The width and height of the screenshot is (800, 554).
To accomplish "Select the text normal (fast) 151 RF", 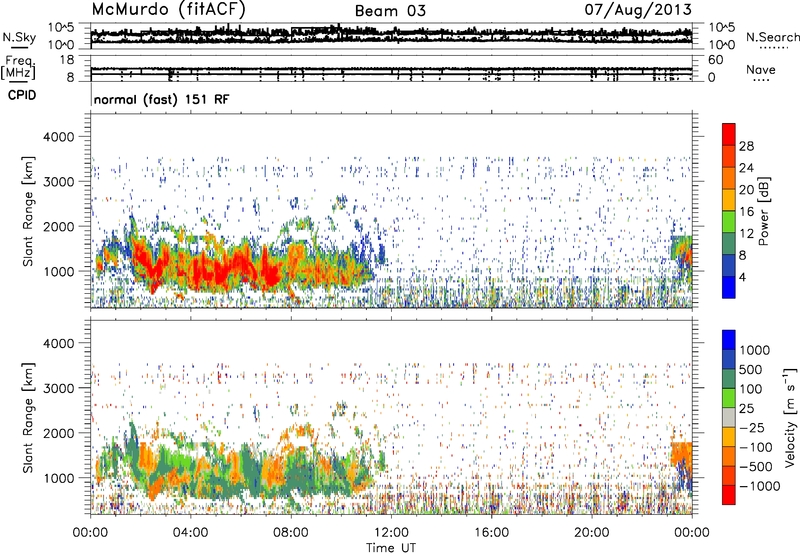I will tap(161, 99).
